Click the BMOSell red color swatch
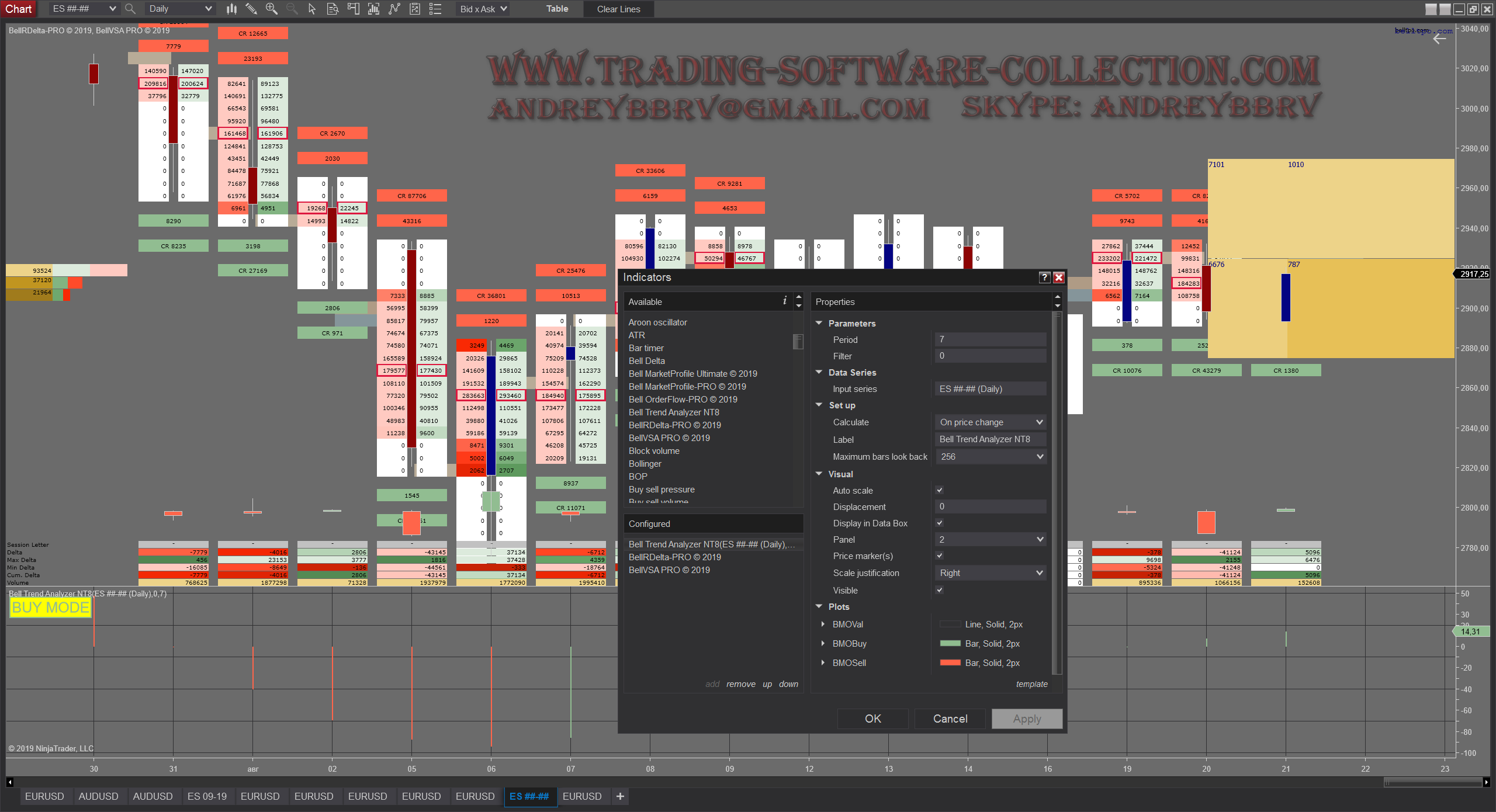Image resolution: width=1496 pixels, height=812 pixels. [950, 662]
